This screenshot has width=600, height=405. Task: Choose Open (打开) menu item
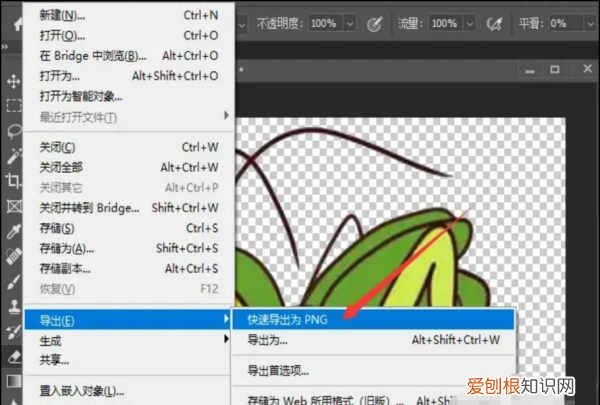(129, 36)
